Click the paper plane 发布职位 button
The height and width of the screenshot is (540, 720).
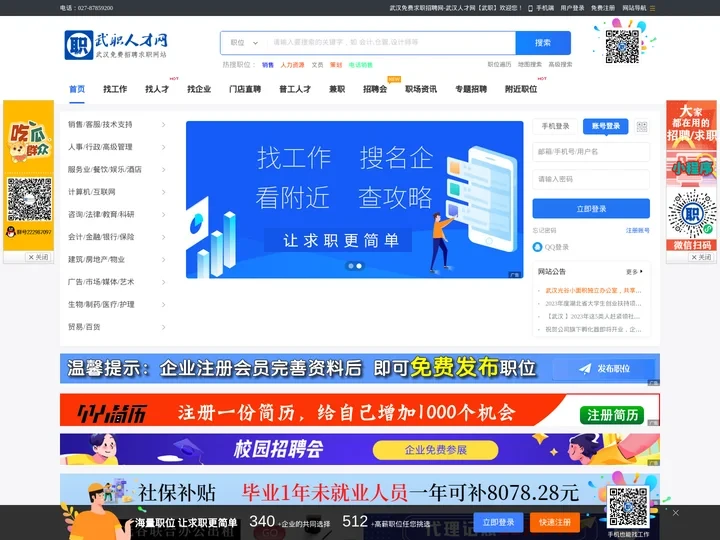pyautogui.click(x=604, y=368)
